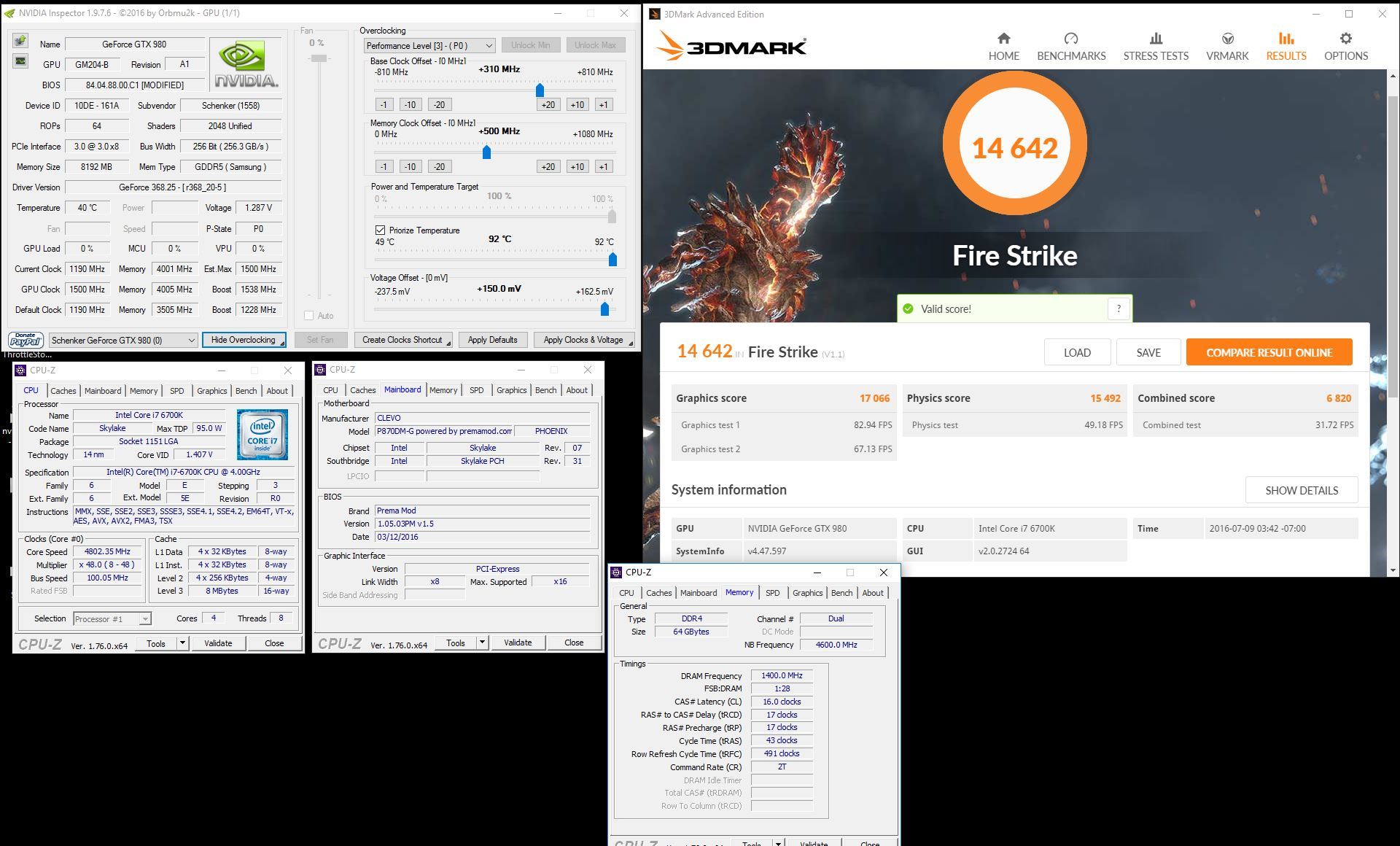The width and height of the screenshot is (1400, 846).
Task: Open the Benchmarks gauge icon in 3DMark
Action: [x=1071, y=39]
